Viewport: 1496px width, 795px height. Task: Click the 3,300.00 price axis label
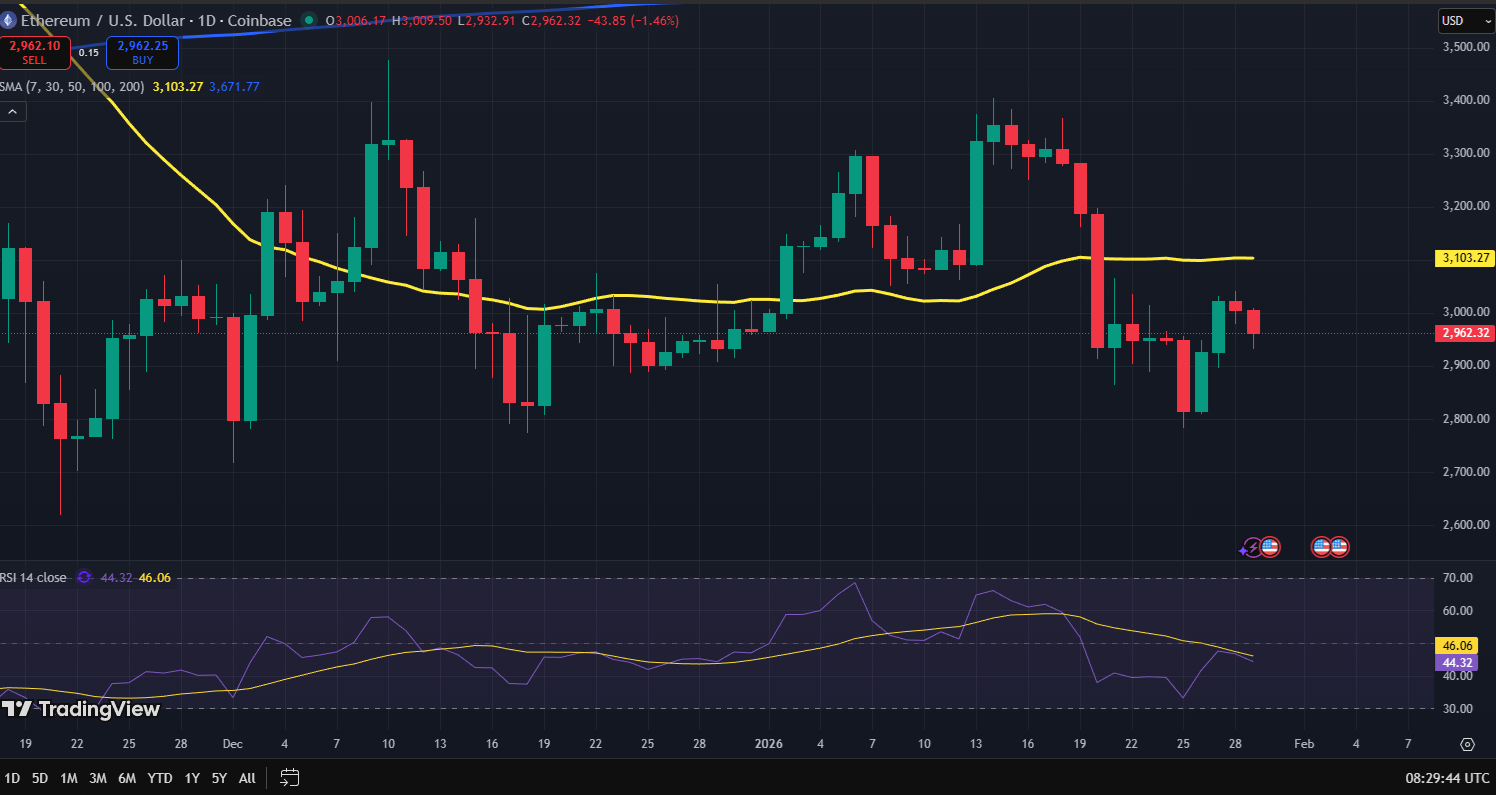coord(1467,153)
